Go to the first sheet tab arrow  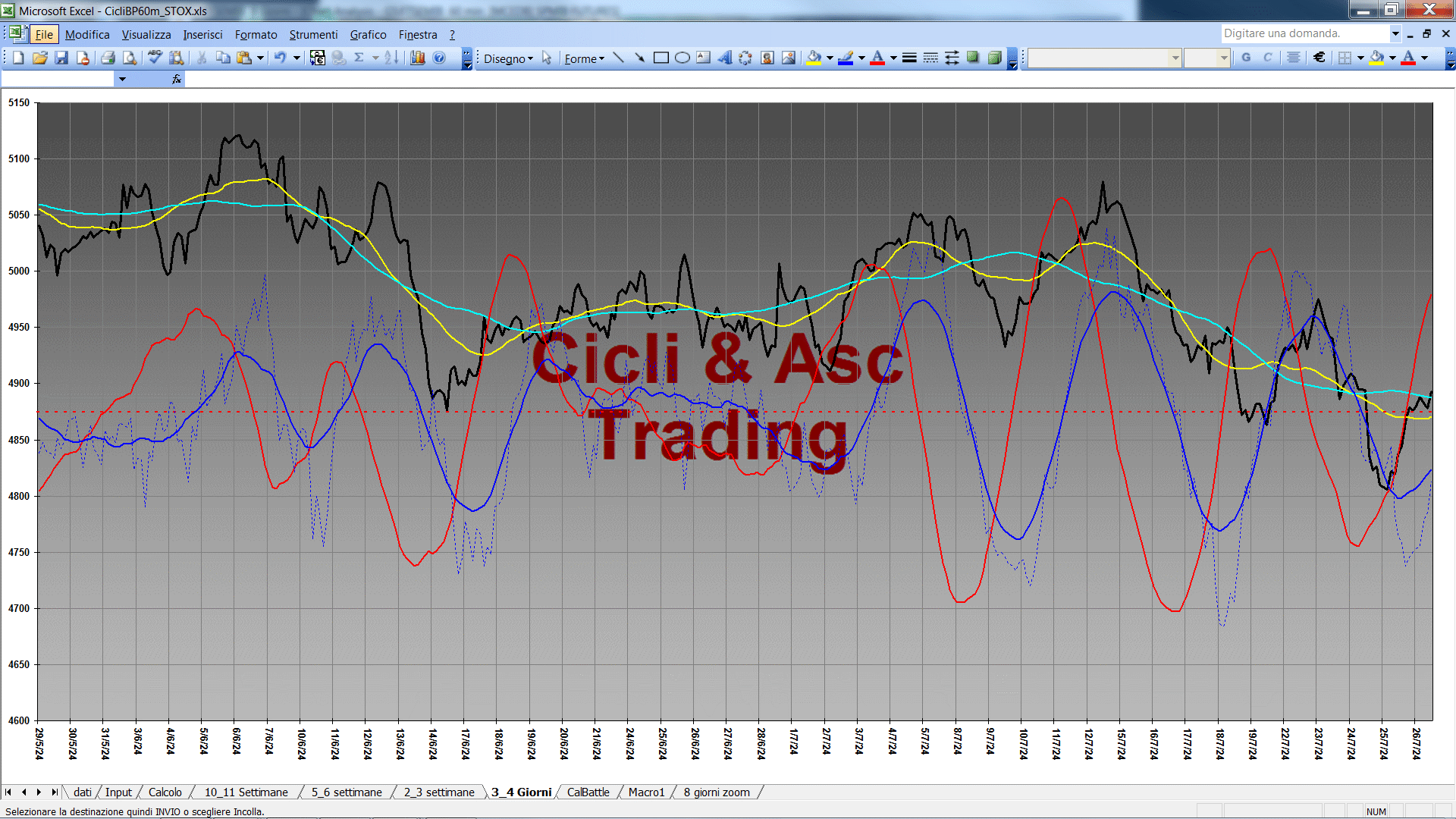(8, 792)
